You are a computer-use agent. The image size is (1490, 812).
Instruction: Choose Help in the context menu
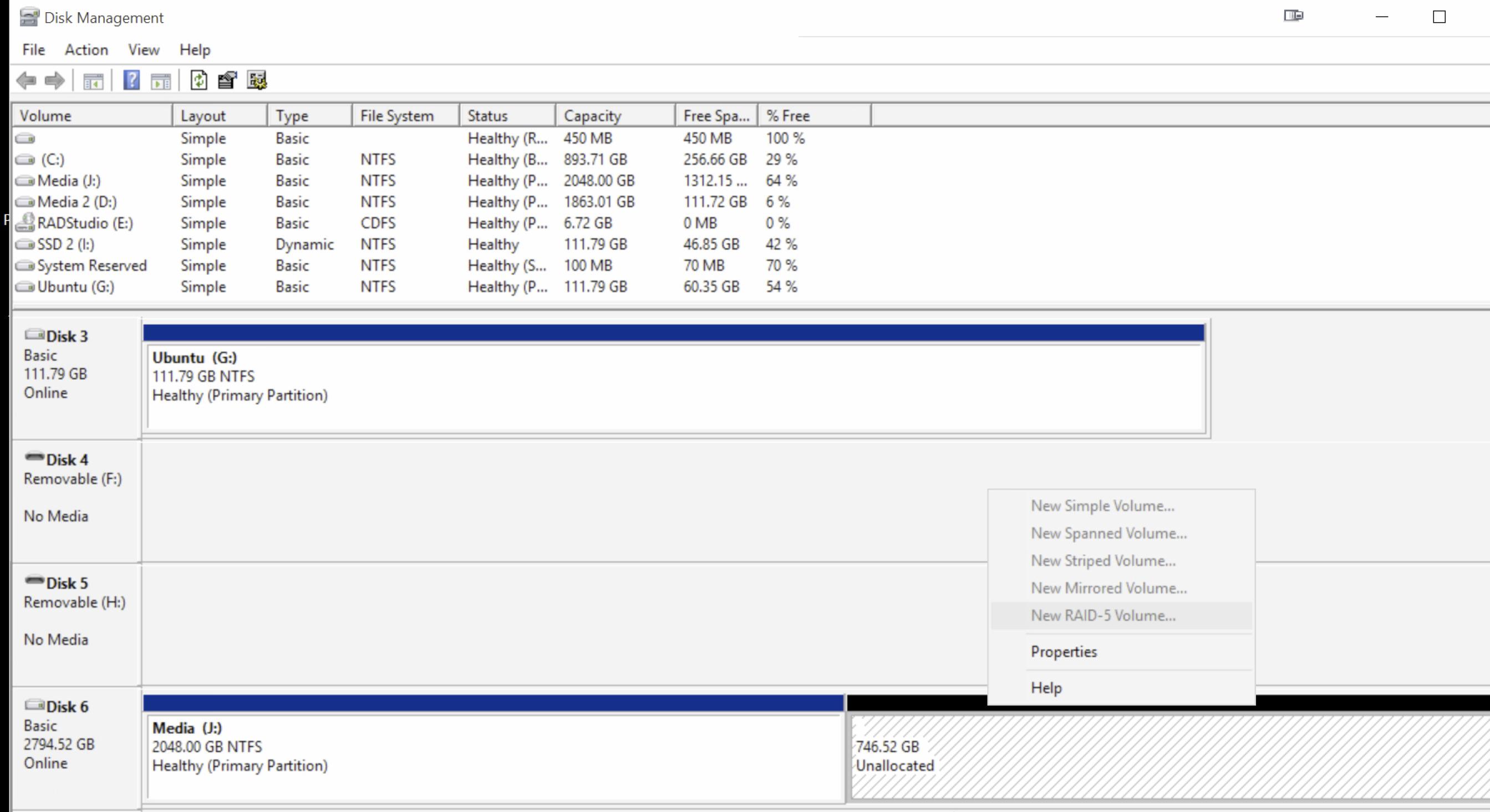(x=1046, y=688)
